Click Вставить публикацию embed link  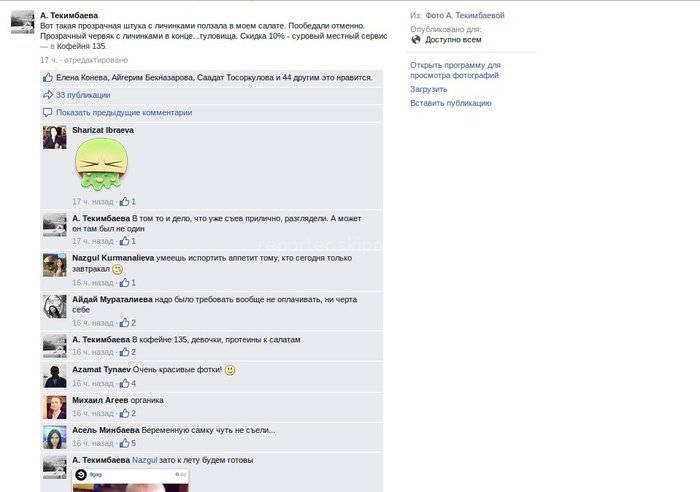point(450,103)
